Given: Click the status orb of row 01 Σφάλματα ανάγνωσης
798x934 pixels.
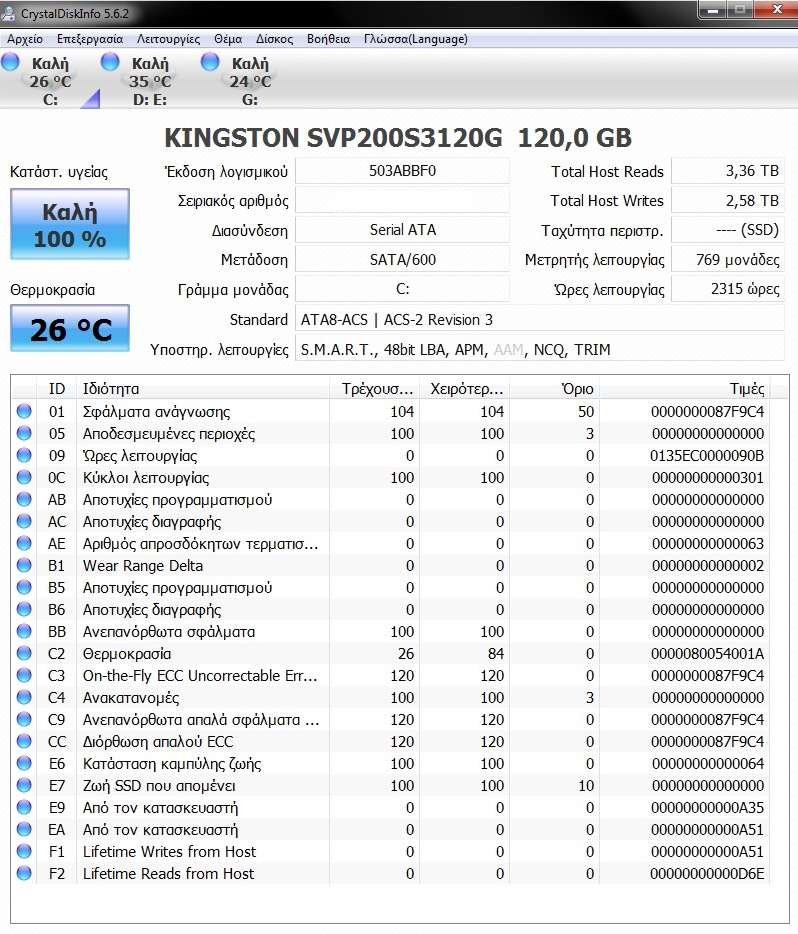Looking at the screenshot, I should [24, 411].
